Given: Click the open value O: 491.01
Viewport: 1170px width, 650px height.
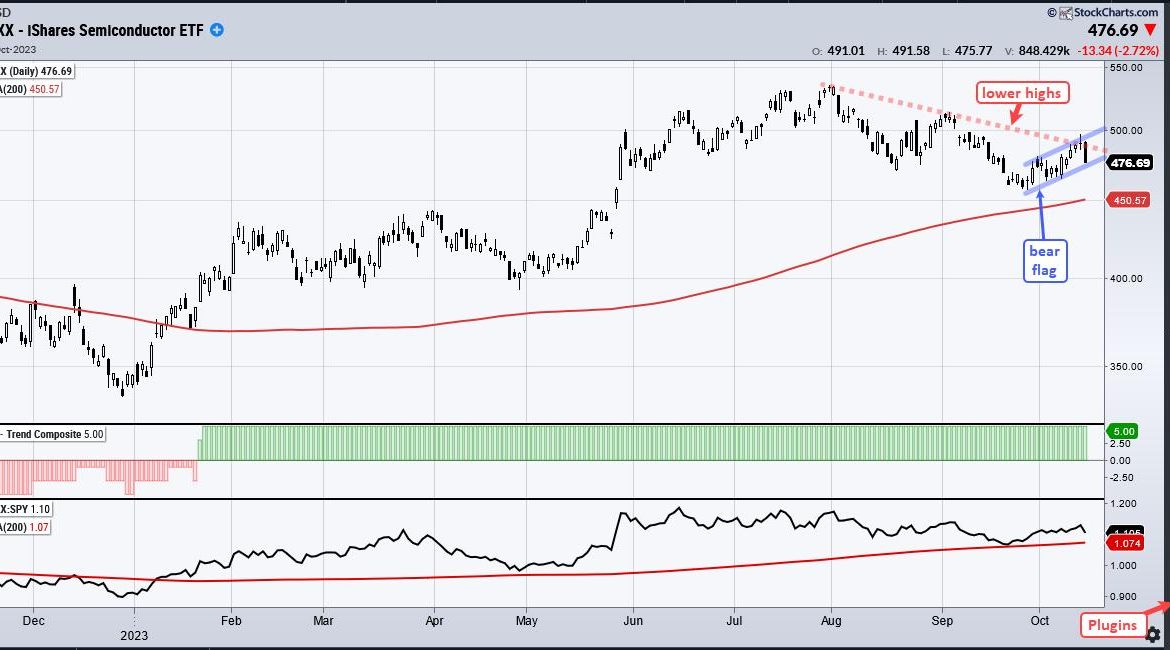Looking at the screenshot, I should pyautogui.click(x=838, y=51).
